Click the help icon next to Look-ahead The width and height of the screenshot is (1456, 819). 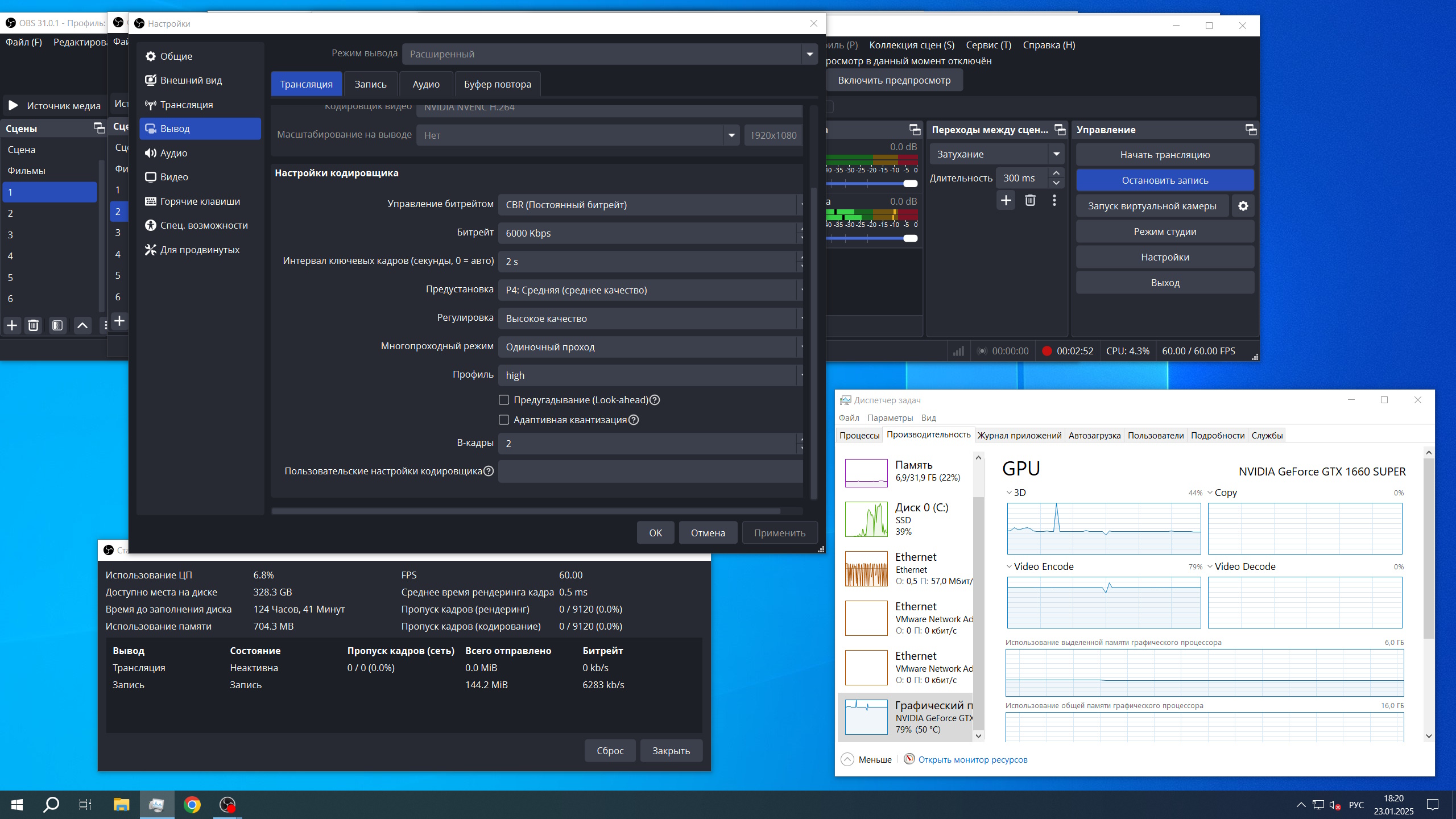[655, 400]
